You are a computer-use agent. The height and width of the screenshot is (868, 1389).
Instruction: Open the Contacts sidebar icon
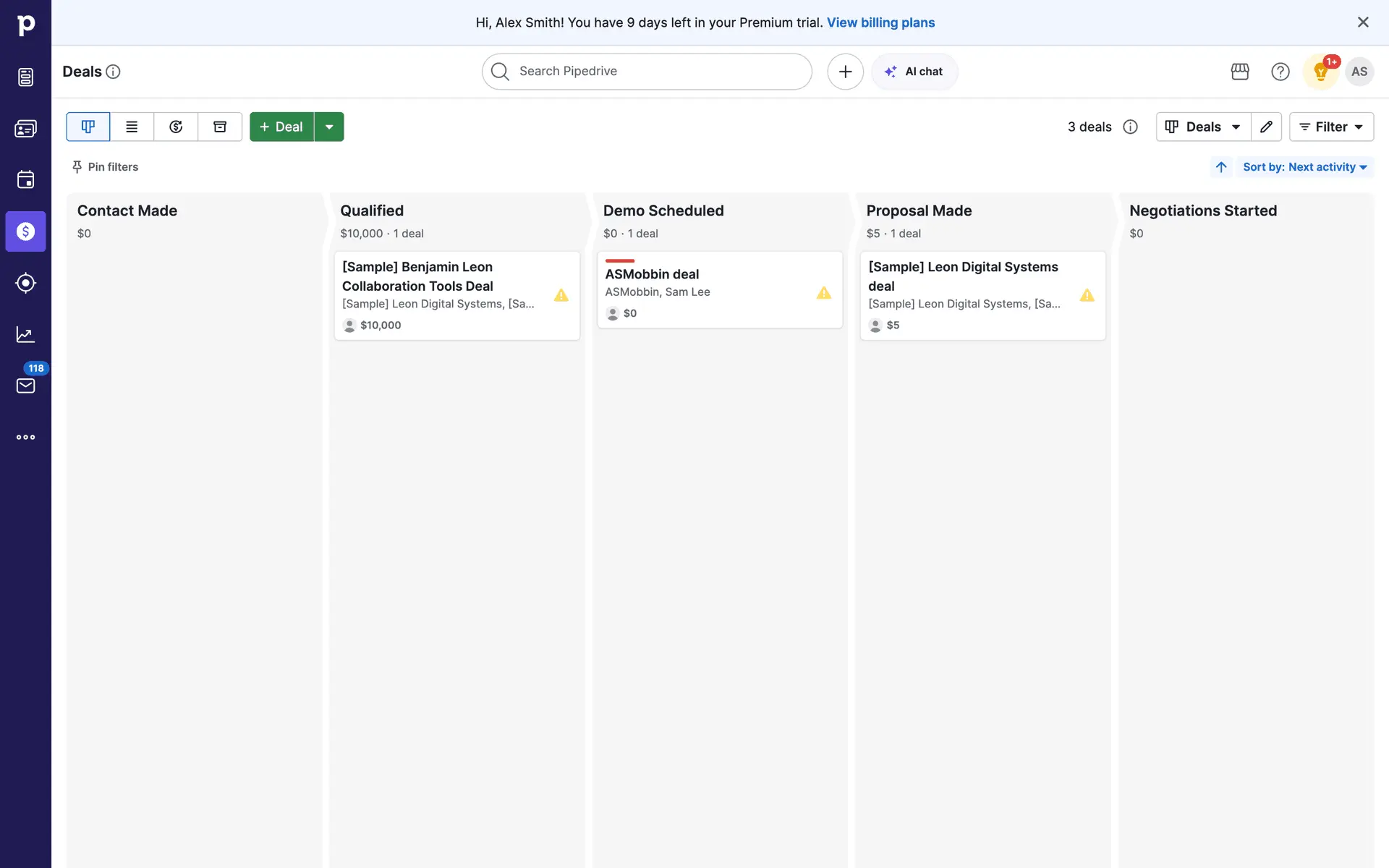pyautogui.click(x=25, y=129)
